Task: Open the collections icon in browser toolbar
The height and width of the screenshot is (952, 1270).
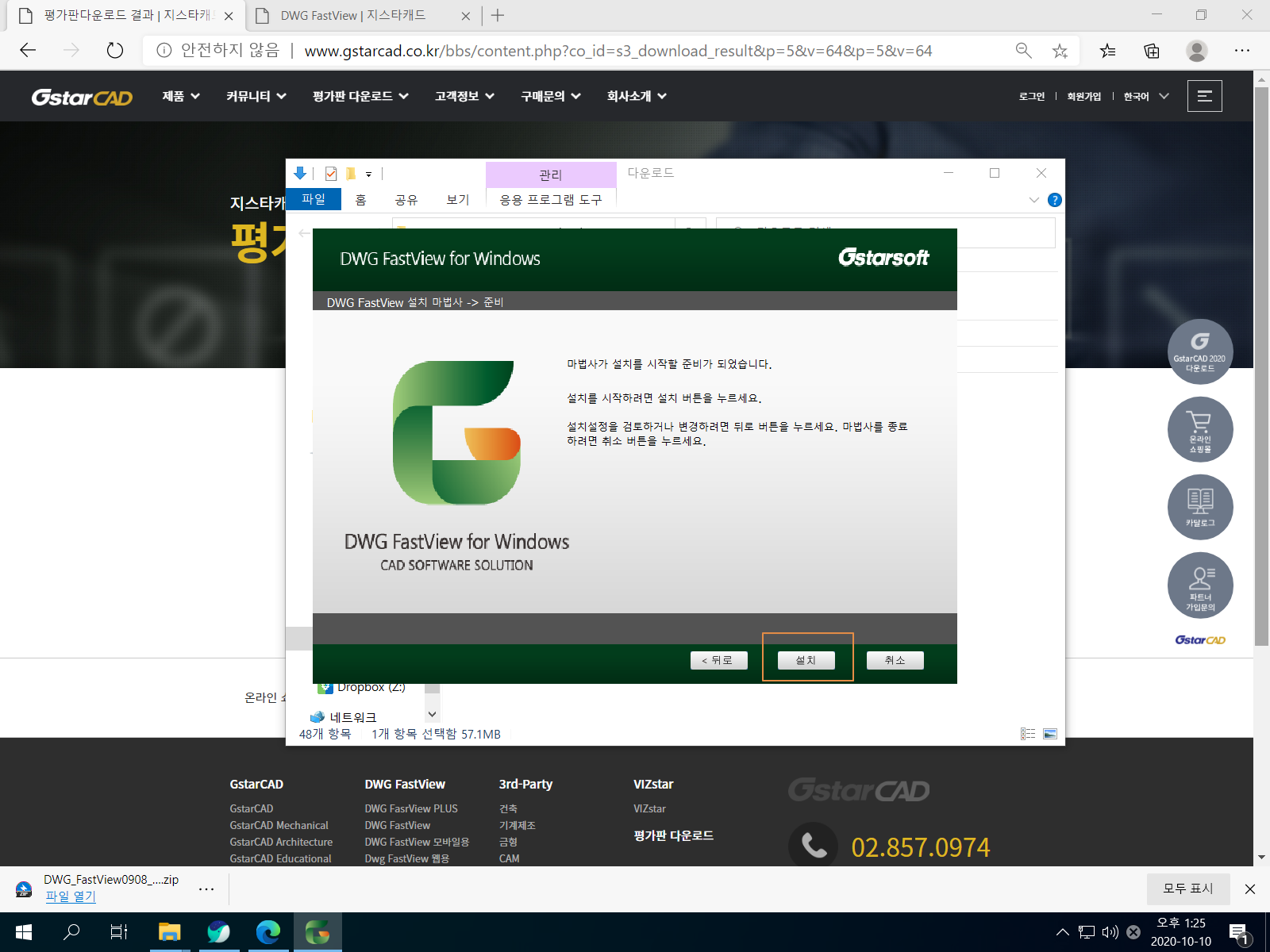Action: 1152,51
